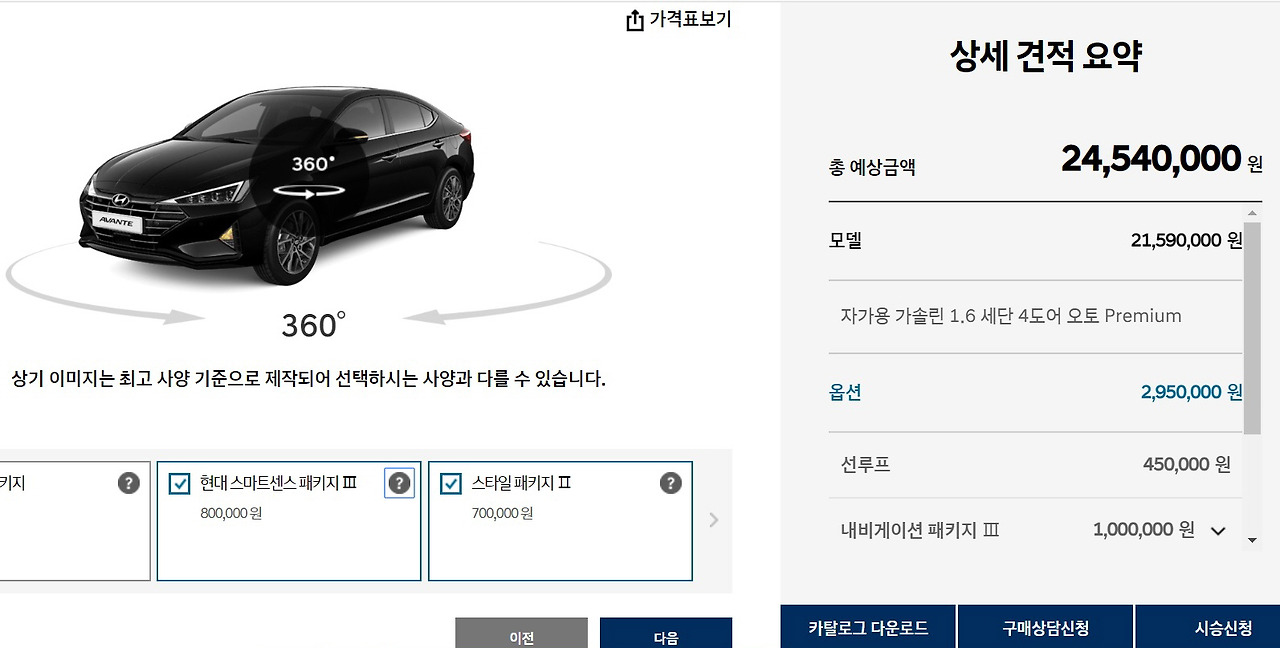Click the 카탈로그 다운로드 tab
Image resolution: width=1280 pixels, height=648 pixels.
click(868, 628)
